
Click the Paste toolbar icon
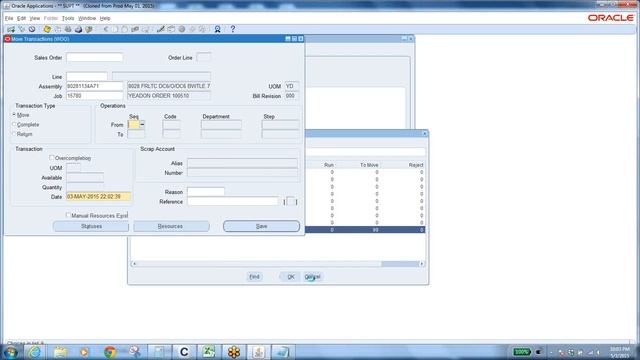click(124, 29)
